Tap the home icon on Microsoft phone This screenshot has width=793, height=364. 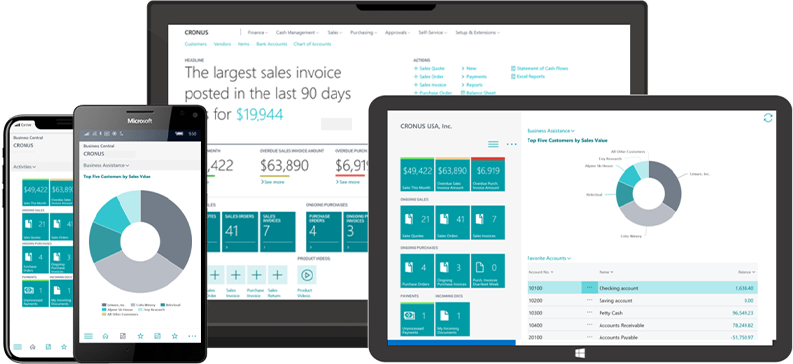pos(105,336)
